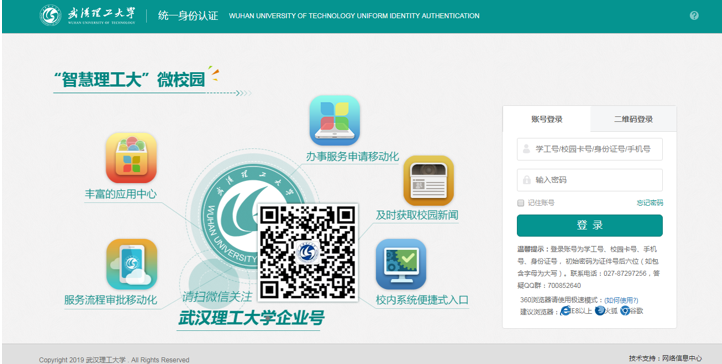
Task: Open the 及时获取校园新闻 newspaper icon
Action: (x=429, y=180)
